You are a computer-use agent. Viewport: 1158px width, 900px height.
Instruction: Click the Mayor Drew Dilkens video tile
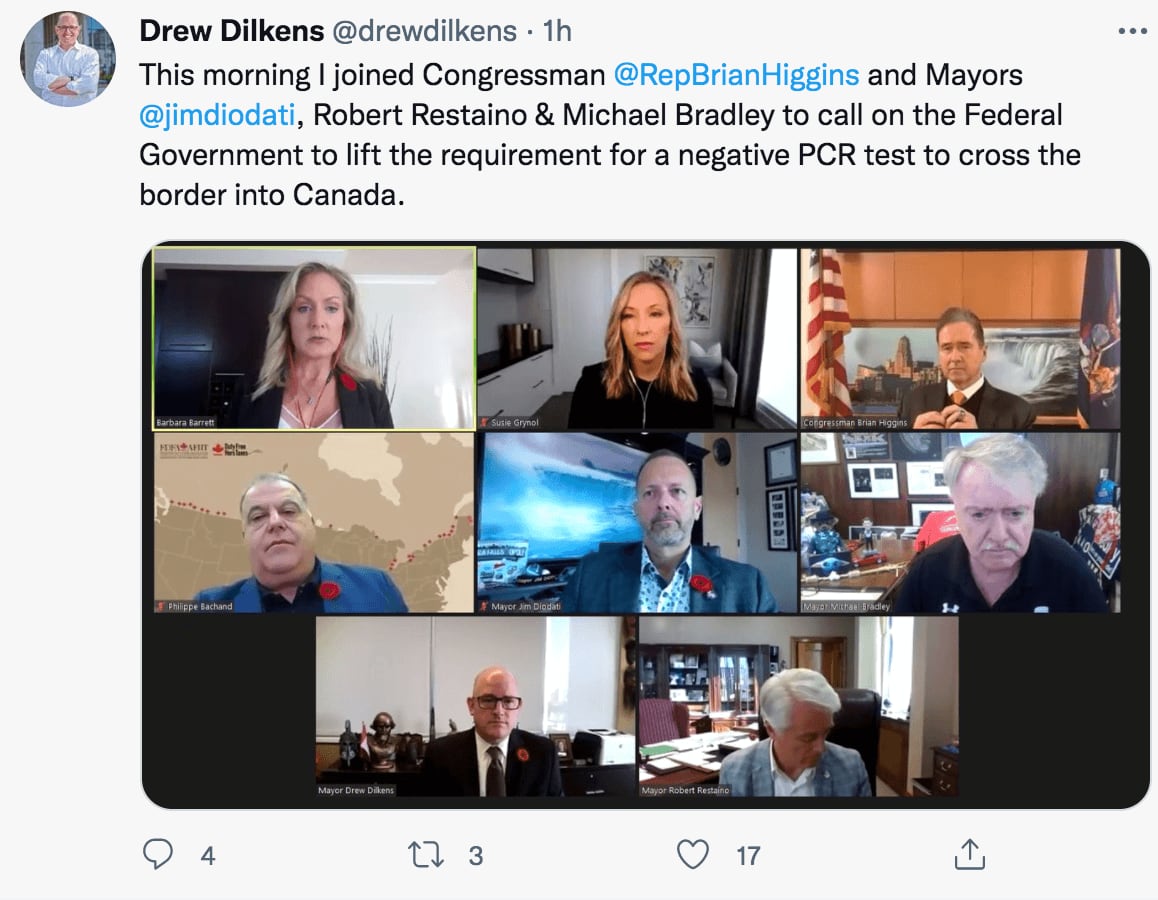coord(476,707)
